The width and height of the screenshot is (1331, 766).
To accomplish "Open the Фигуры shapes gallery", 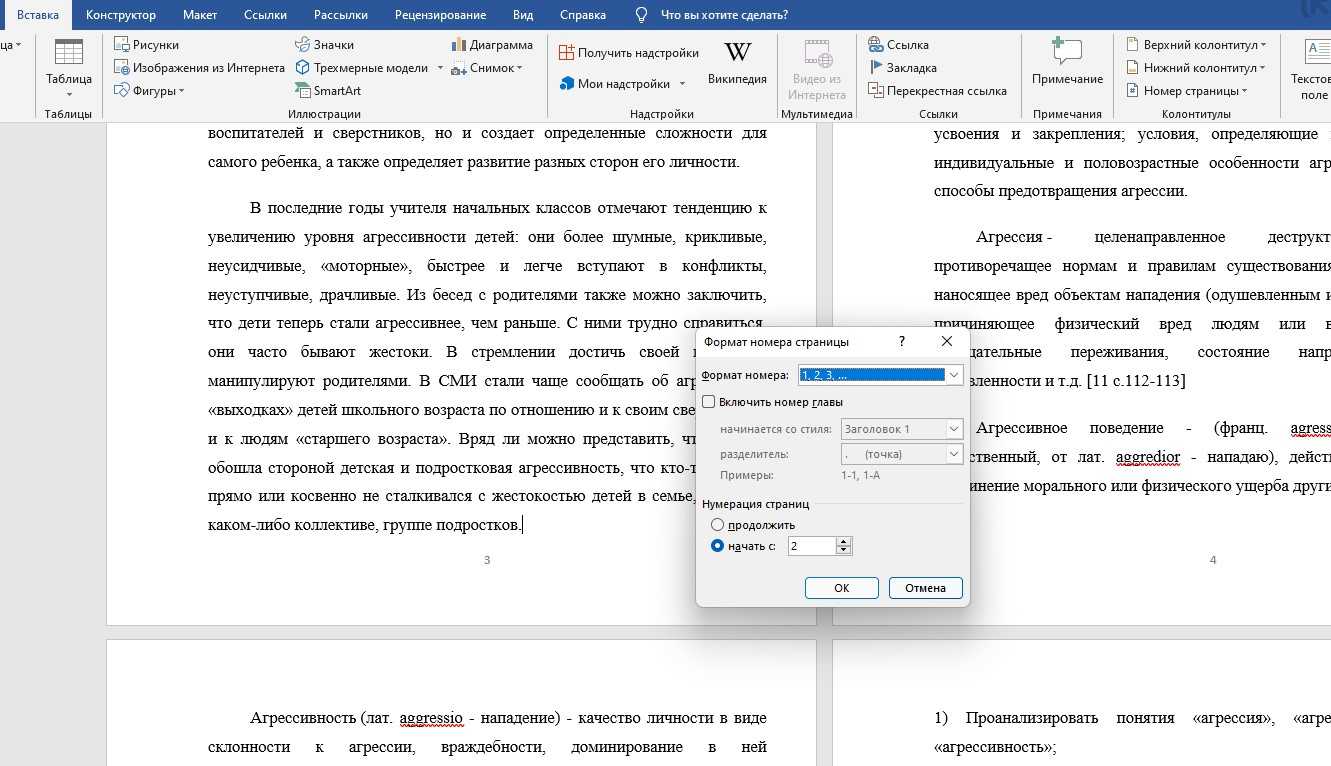I will point(149,91).
